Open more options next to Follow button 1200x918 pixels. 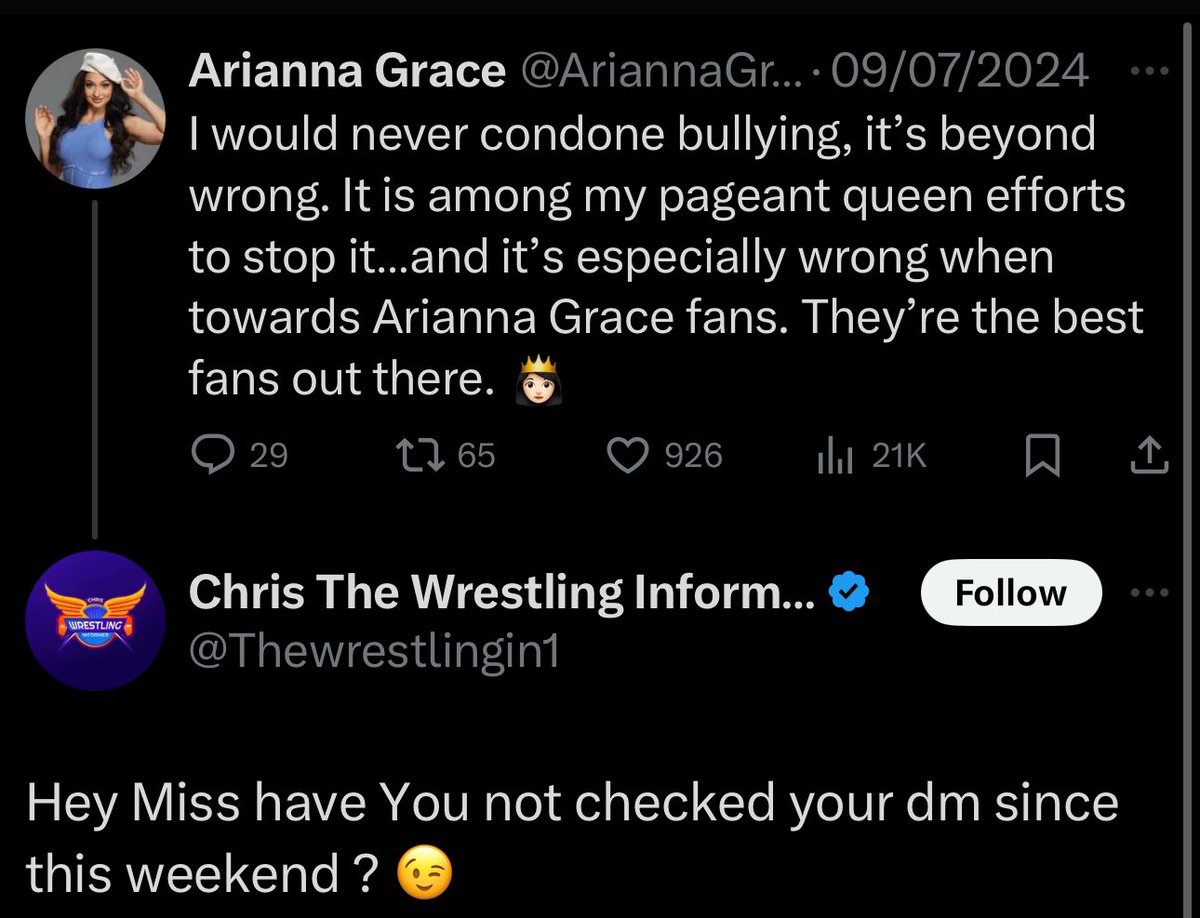[1149, 592]
